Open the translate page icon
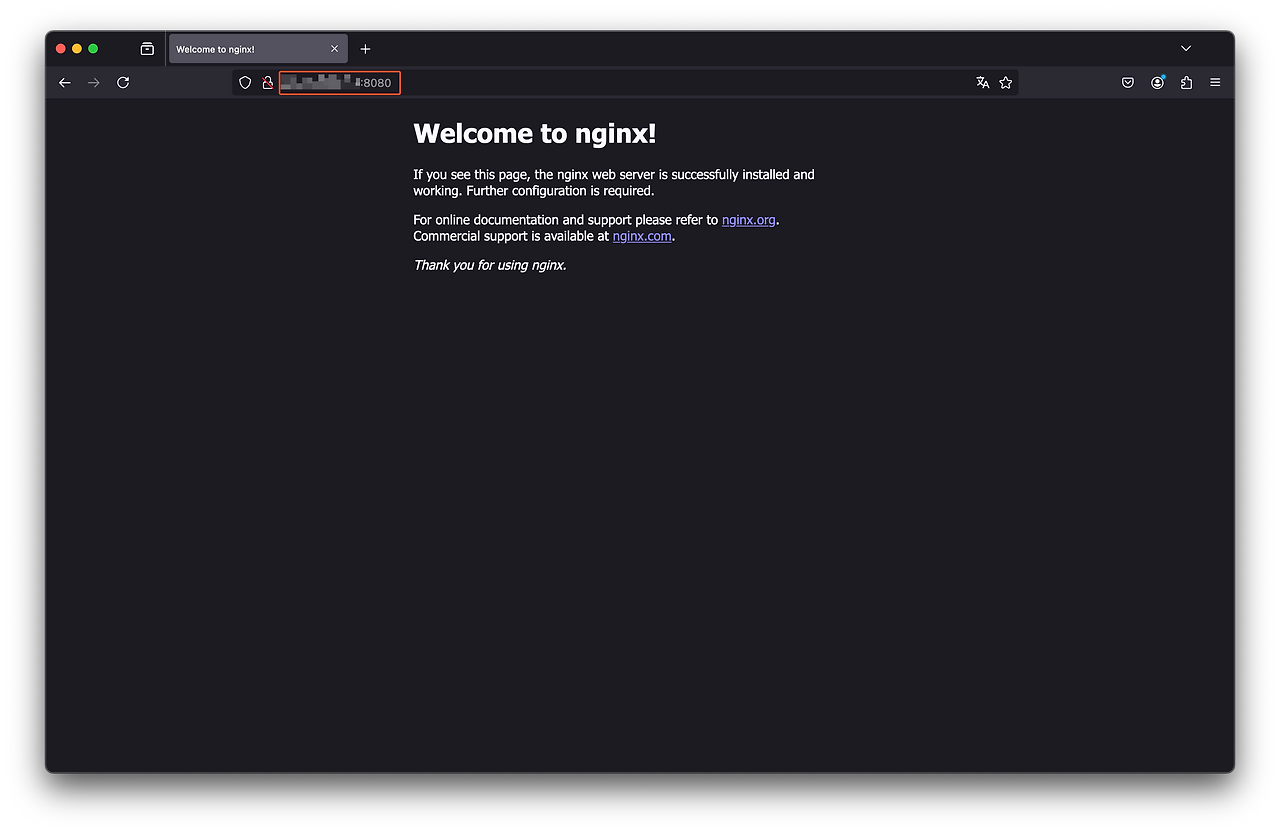The image size is (1280, 833). coord(982,83)
